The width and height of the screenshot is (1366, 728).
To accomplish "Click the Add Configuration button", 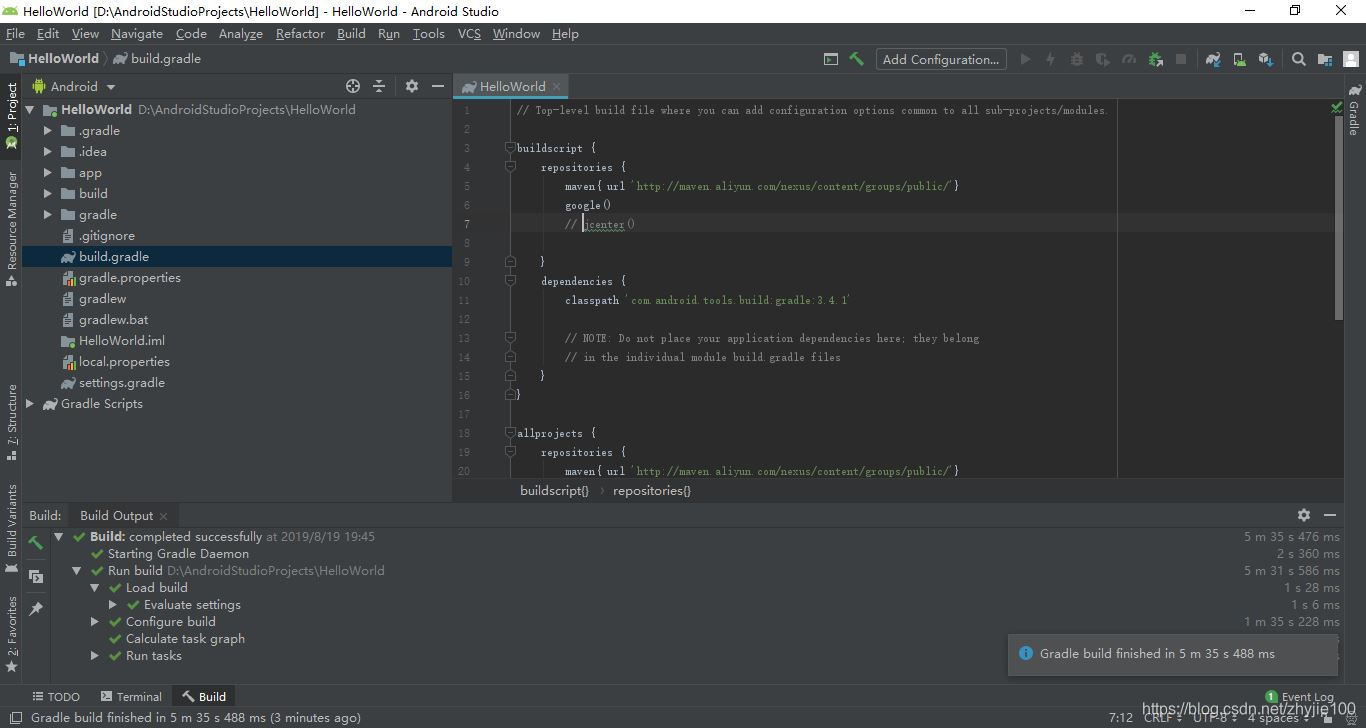I will (941, 59).
